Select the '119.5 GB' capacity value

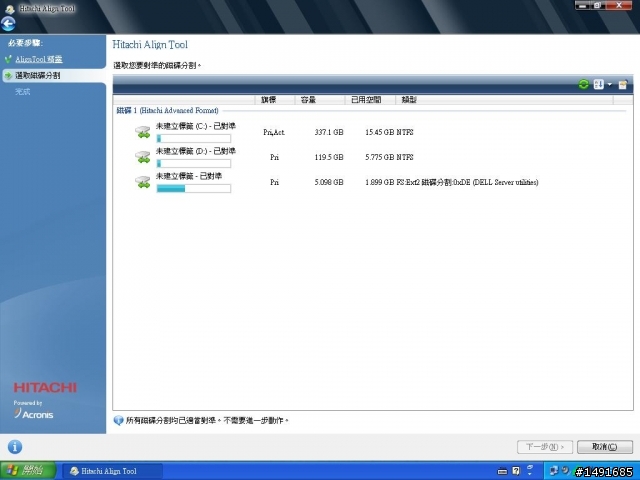(329, 157)
